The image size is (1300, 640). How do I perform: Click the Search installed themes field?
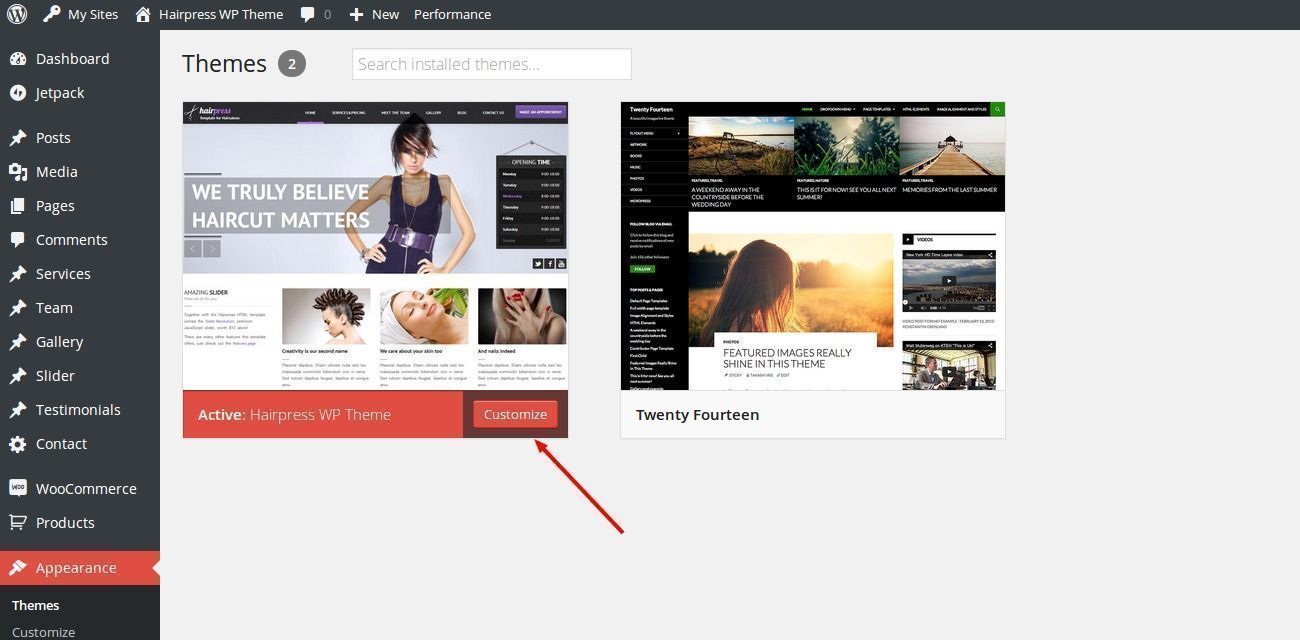click(491, 64)
